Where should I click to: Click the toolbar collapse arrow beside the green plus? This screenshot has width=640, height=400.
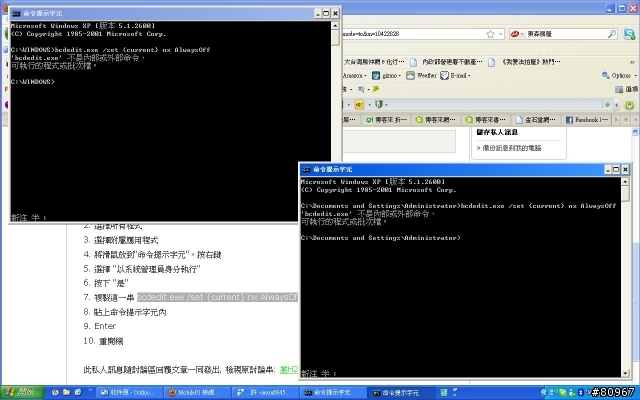(x=617, y=105)
